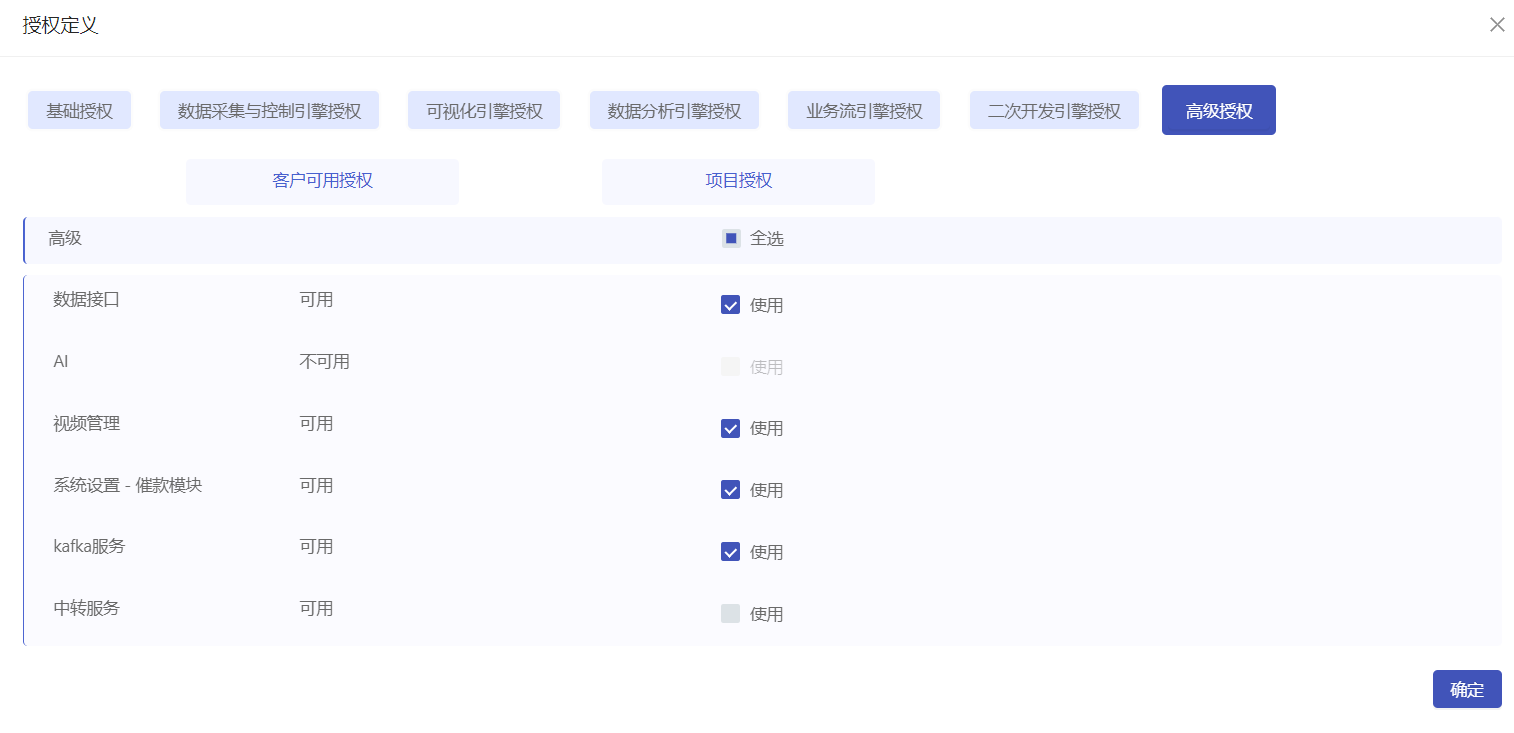Click the 视频管理 row label

[x=86, y=423]
